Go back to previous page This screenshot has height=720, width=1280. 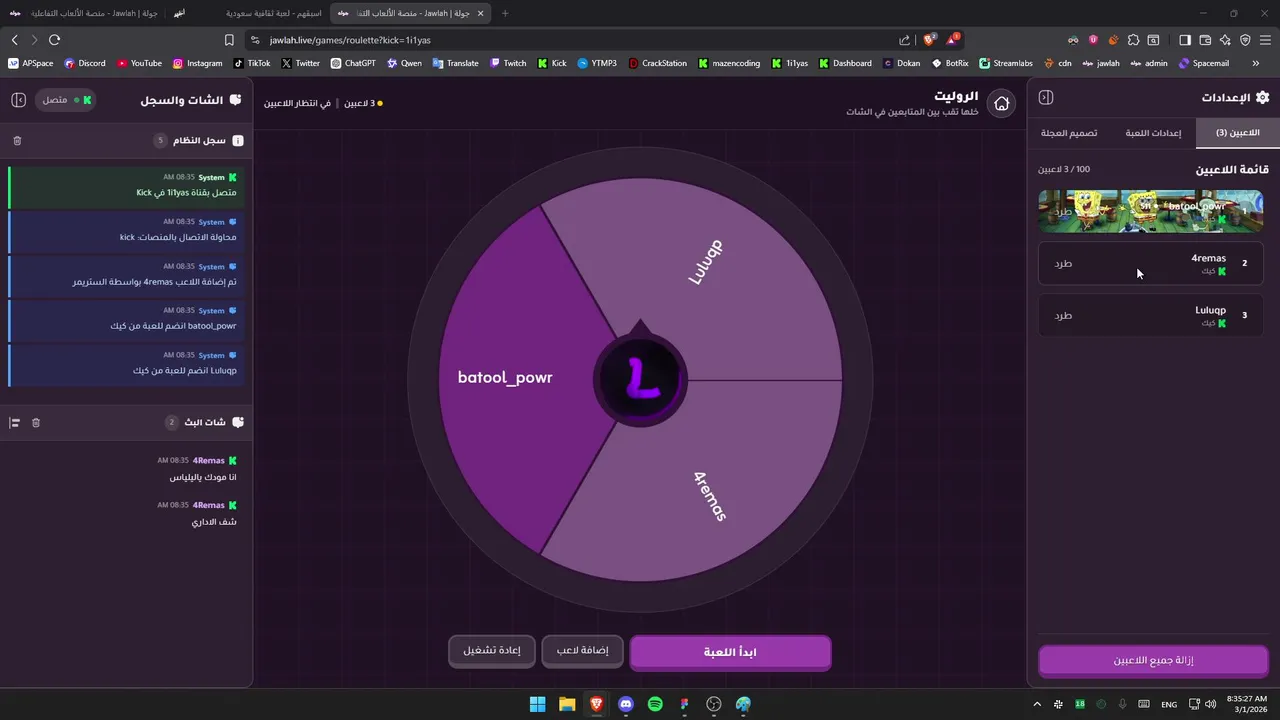coord(15,40)
